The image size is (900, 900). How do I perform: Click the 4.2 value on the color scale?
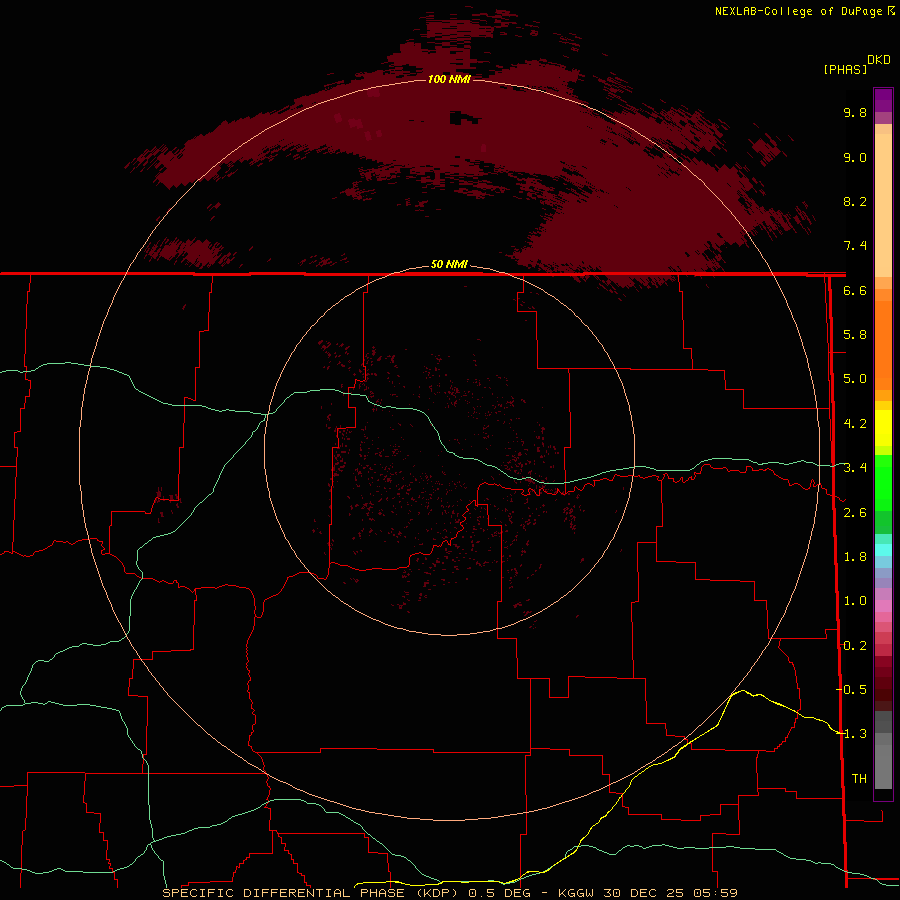(855, 424)
